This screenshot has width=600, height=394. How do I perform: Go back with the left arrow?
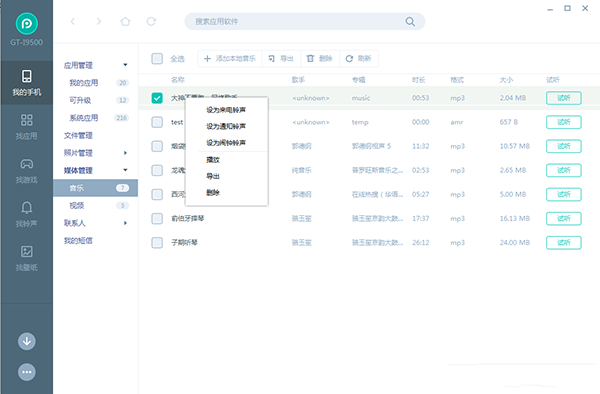point(73,21)
